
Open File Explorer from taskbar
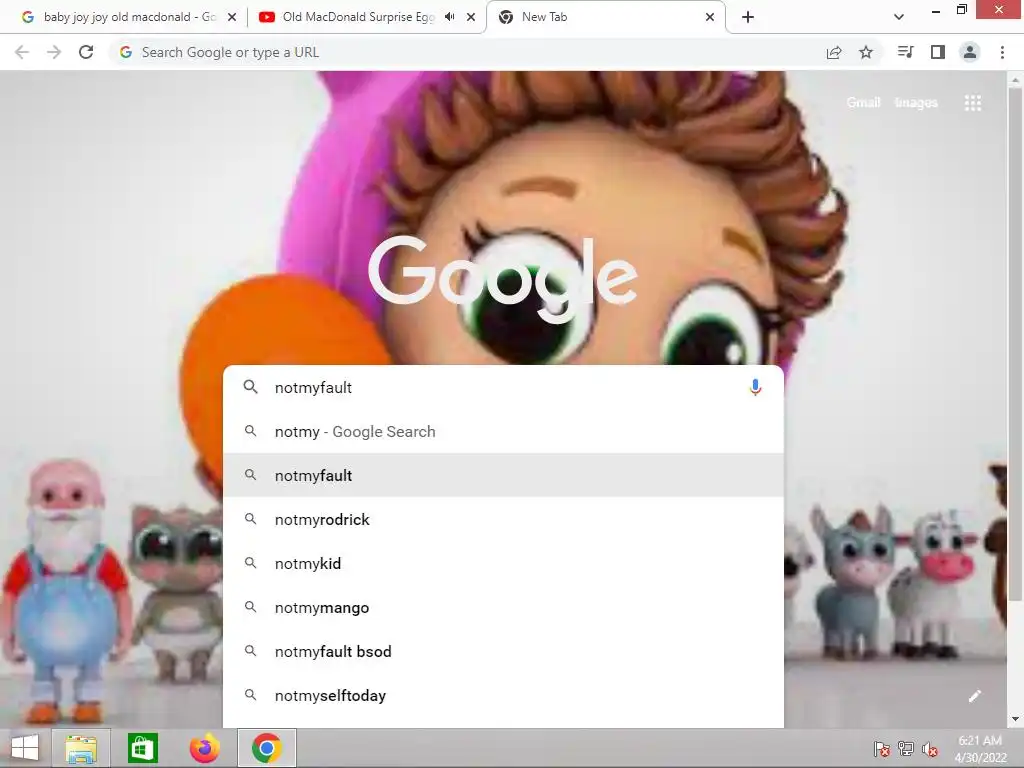[81, 748]
